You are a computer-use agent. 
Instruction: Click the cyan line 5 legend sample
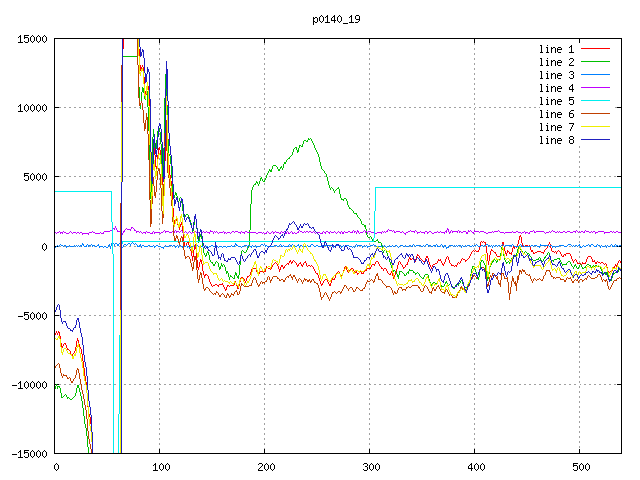[595, 101]
